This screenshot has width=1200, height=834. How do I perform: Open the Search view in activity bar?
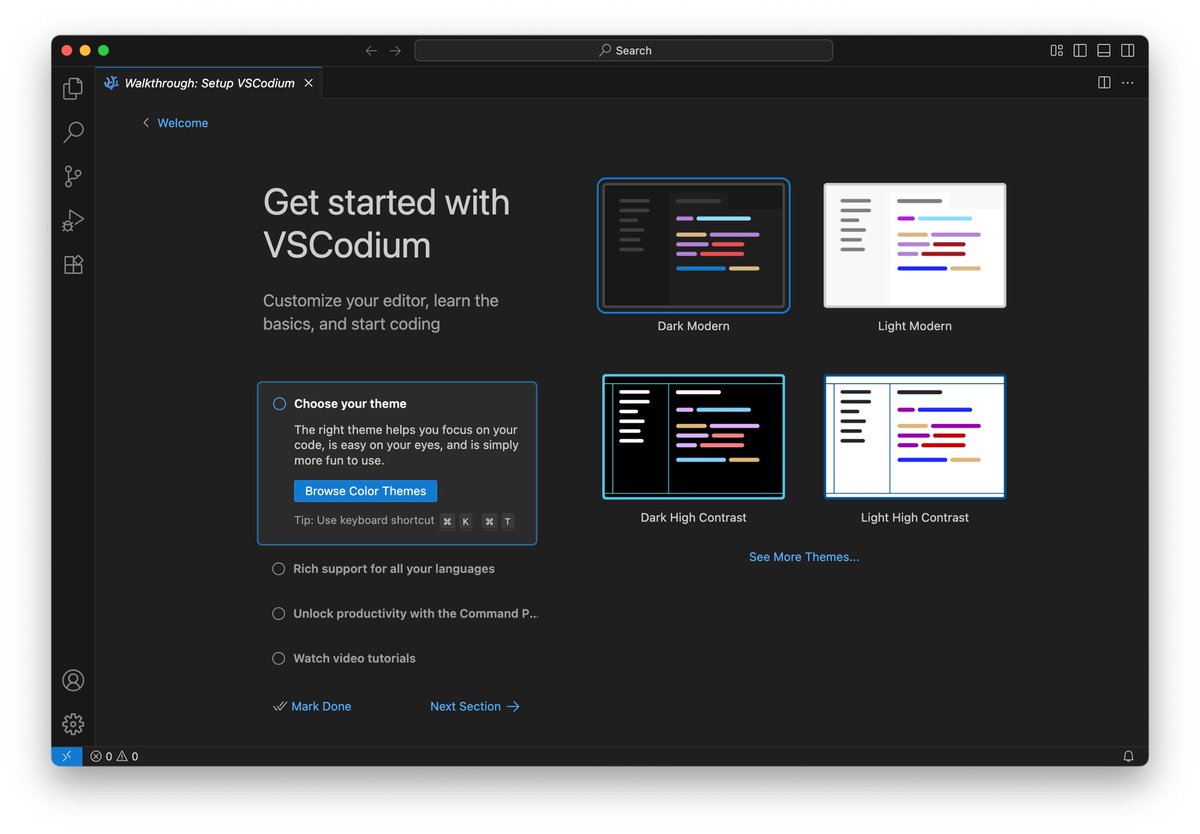[73, 132]
